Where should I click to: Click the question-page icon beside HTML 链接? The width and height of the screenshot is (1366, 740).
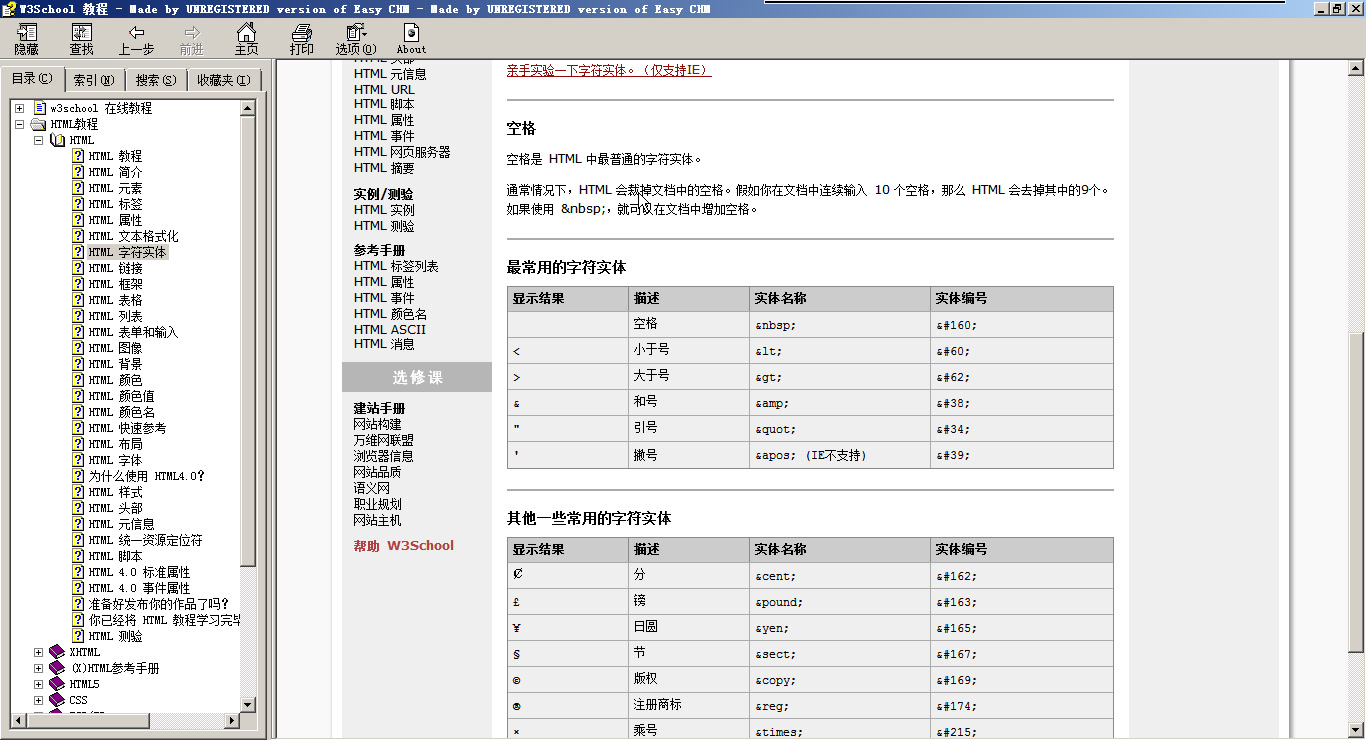coord(78,268)
